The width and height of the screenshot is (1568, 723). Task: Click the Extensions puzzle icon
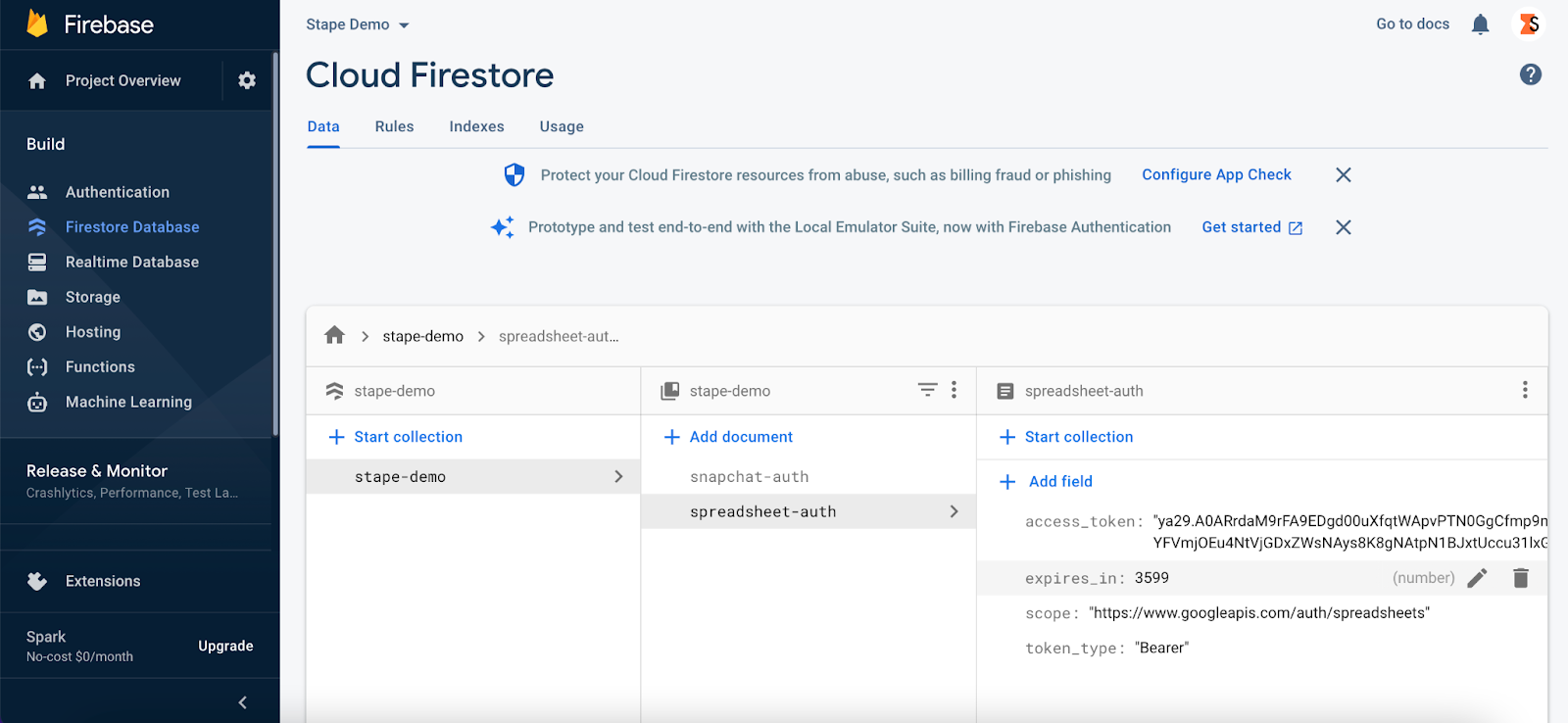coord(37,581)
